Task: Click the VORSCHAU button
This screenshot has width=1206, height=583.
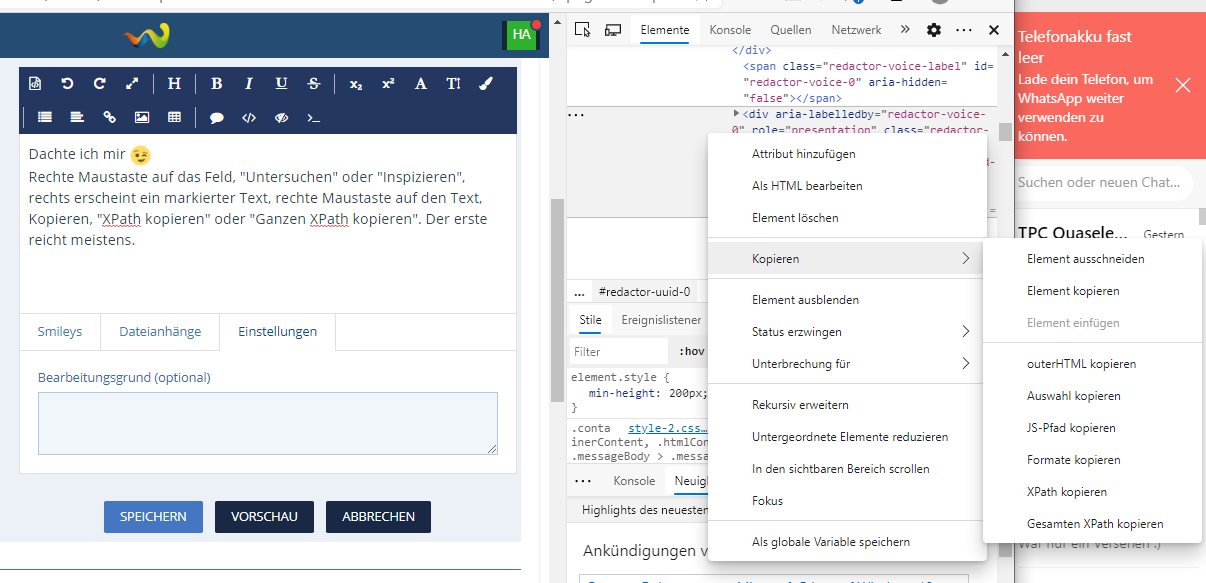Action: (264, 517)
